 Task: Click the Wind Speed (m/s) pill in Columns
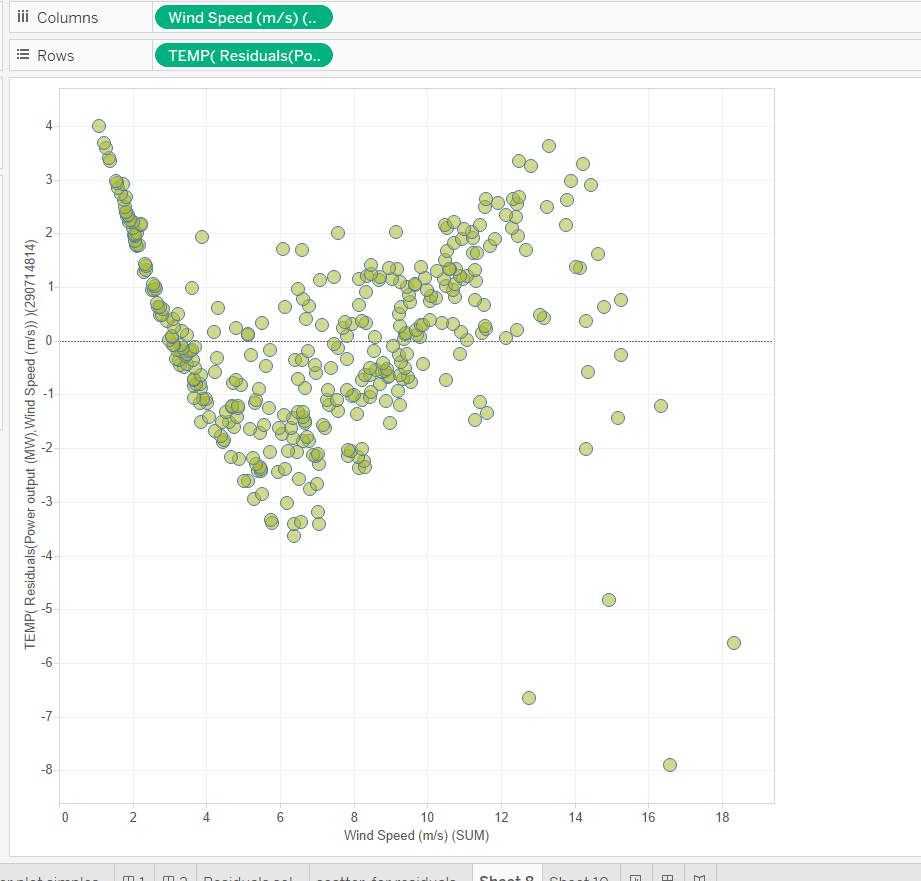[x=244, y=18]
